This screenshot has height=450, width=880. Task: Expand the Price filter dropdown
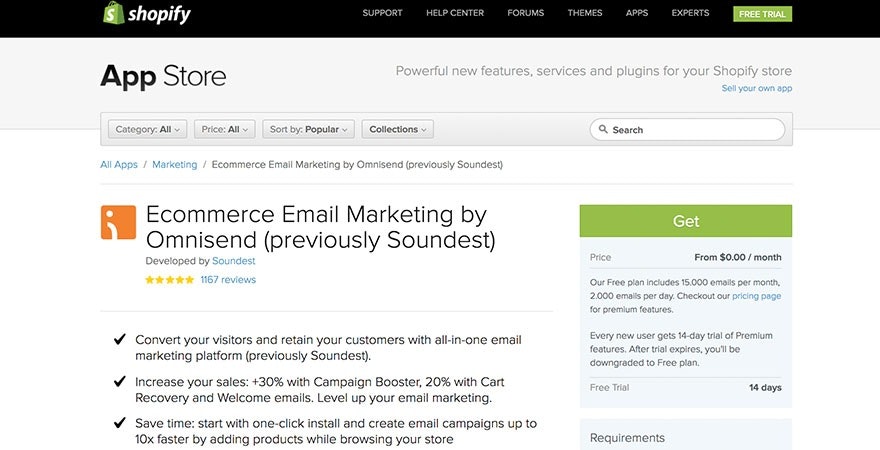click(224, 129)
